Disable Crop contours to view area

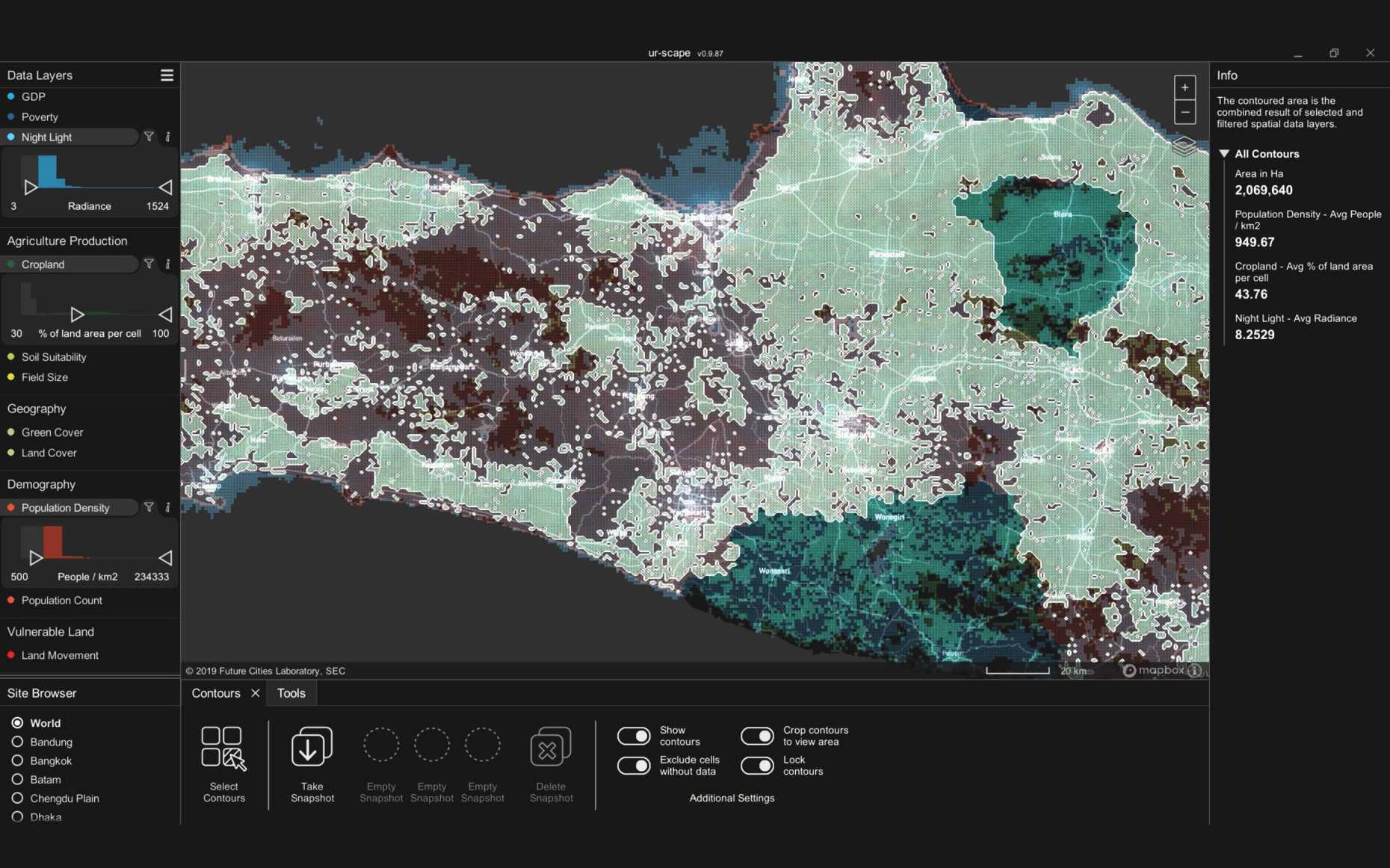pyautogui.click(x=757, y=736)
